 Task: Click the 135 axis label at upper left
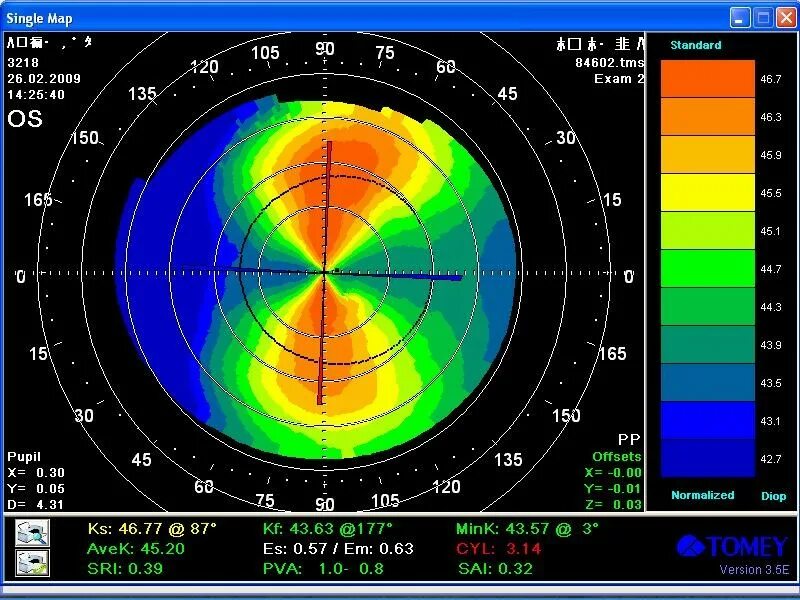142,94
